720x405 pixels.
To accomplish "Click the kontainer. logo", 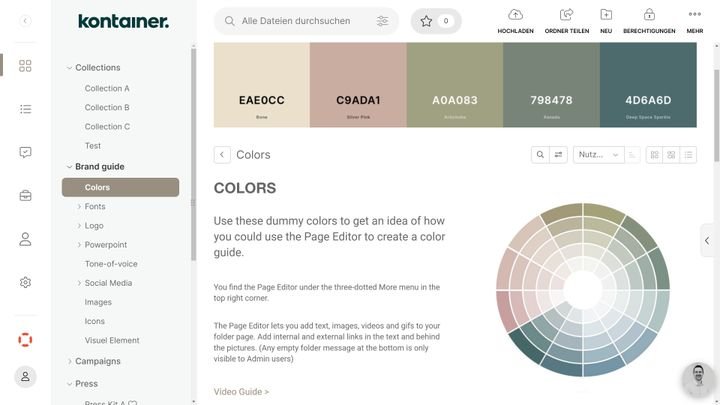I will (x=123, y=21).
